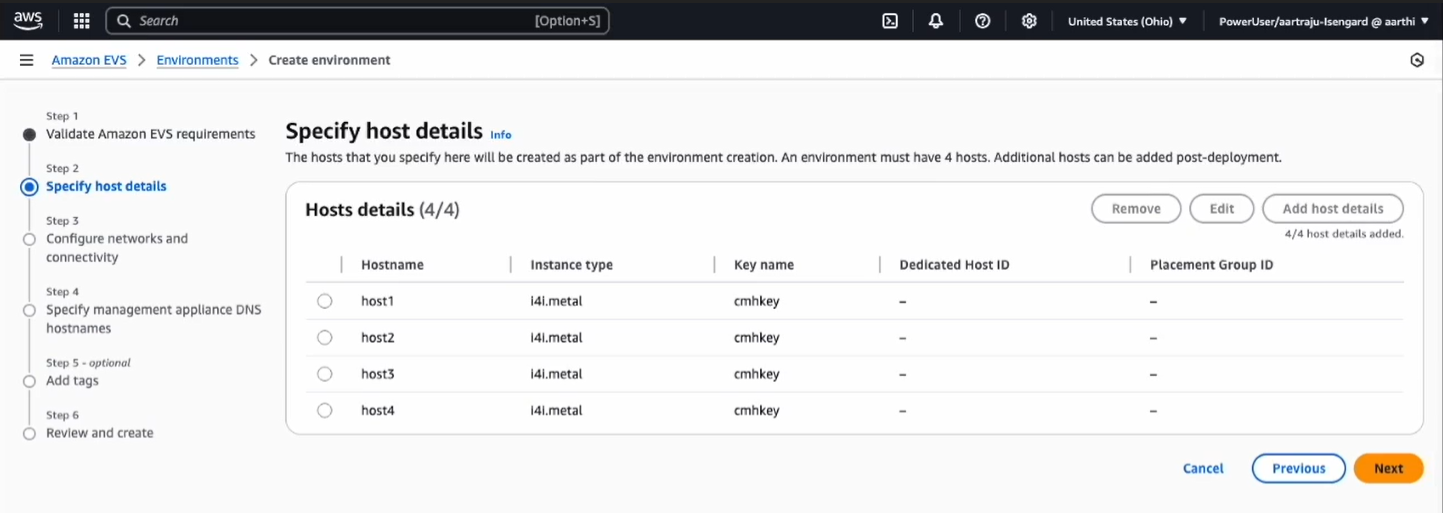
Task: Click the Next button
Action: (1388, 468)
